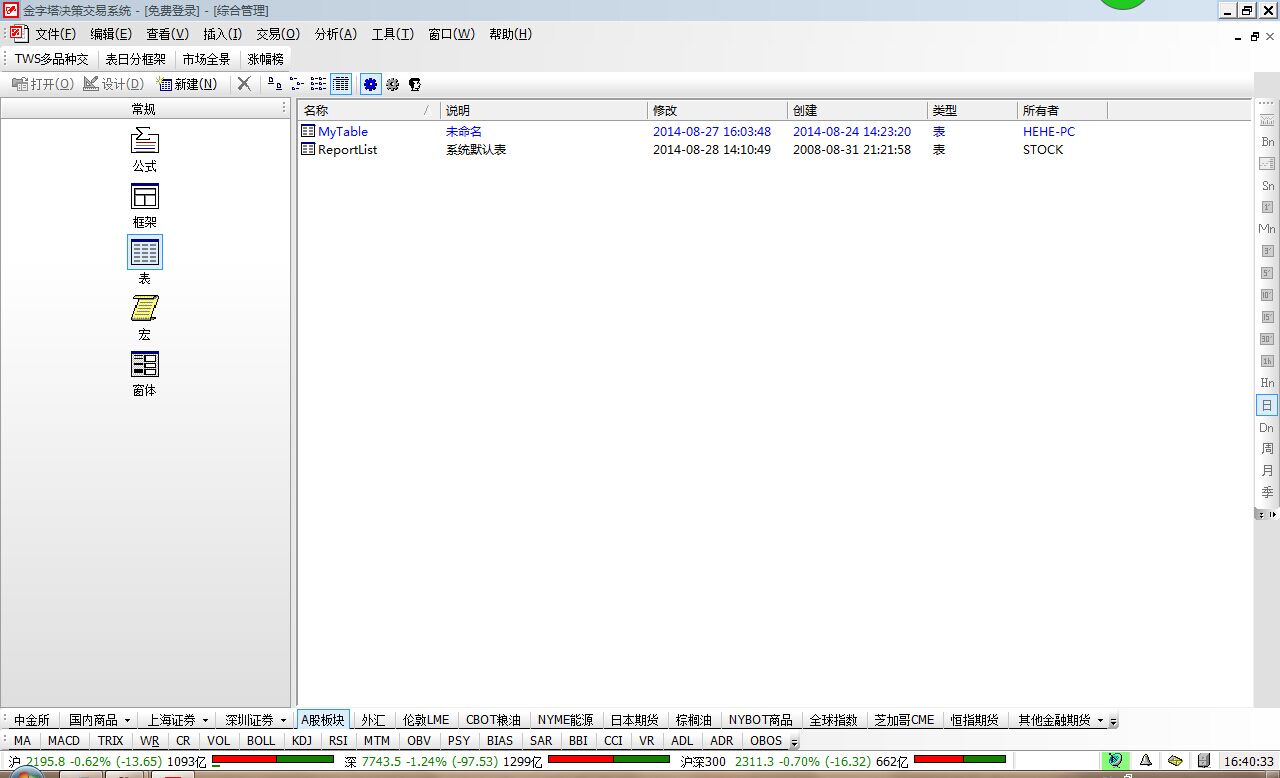Click the MACD indicator button
1280x778 pixels.
(63, 741)
